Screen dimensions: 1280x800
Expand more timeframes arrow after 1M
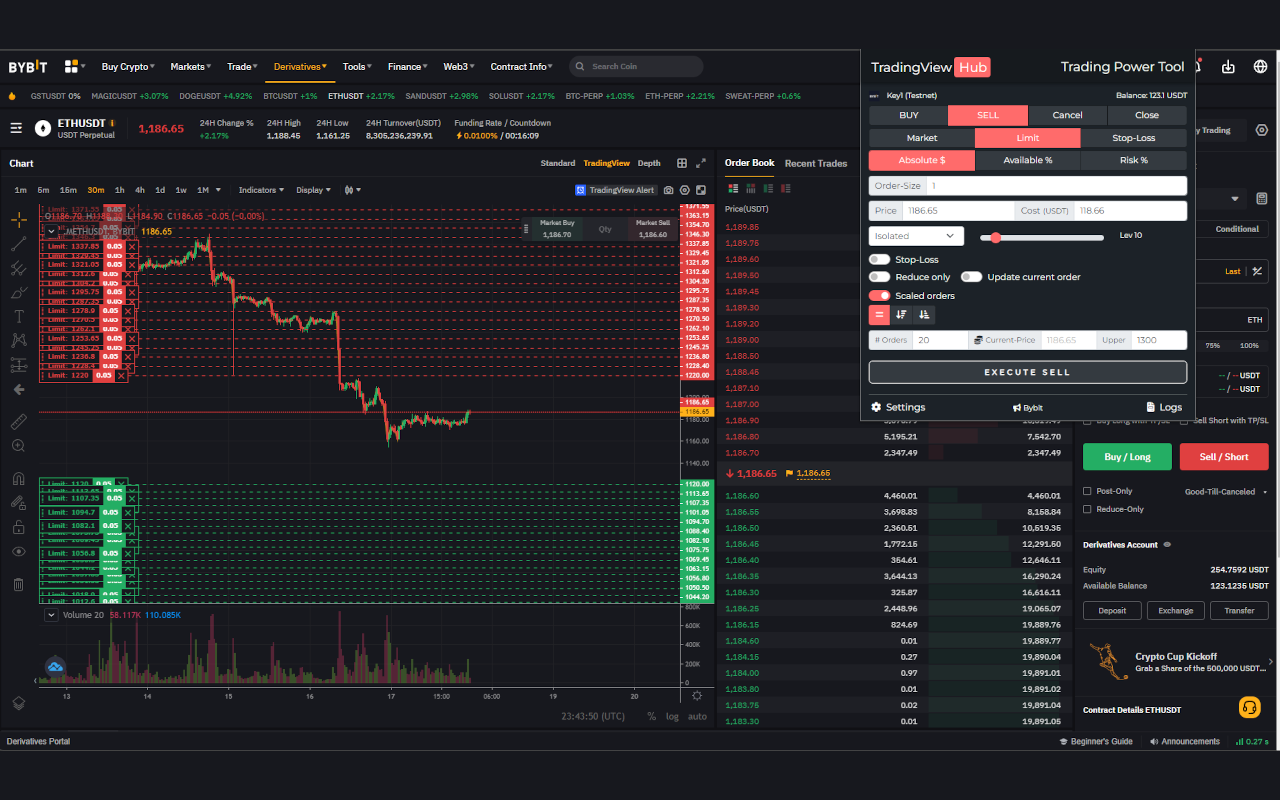(x=217, y=190)
